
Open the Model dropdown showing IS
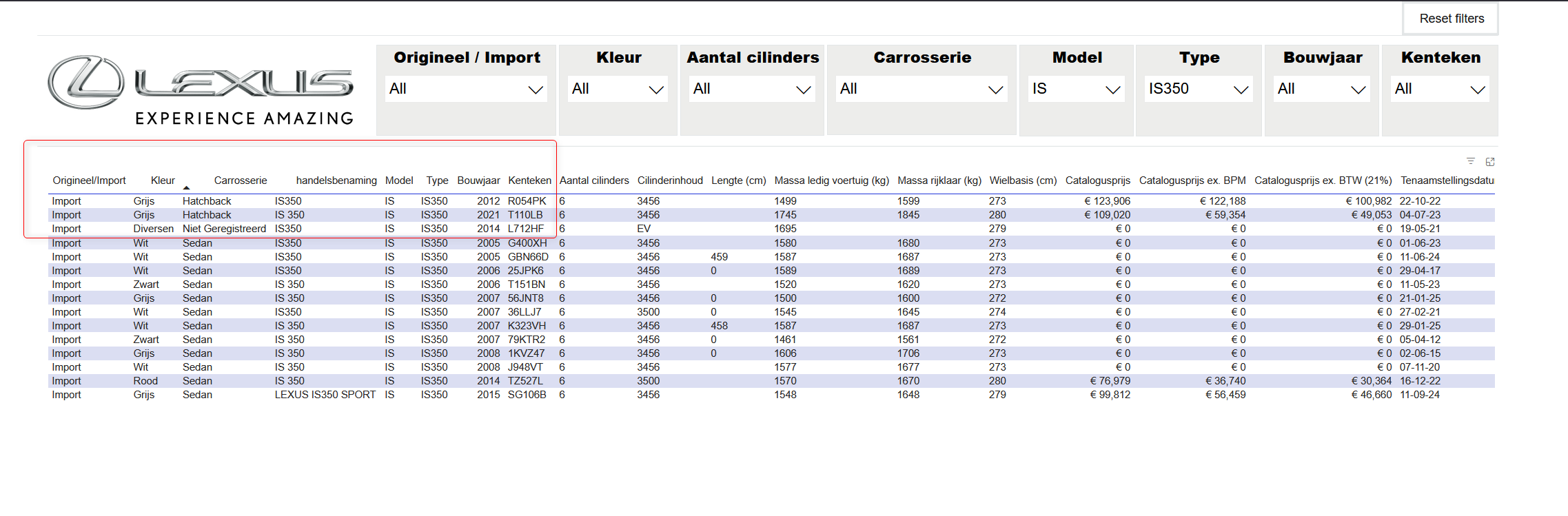click(1076, 90)
